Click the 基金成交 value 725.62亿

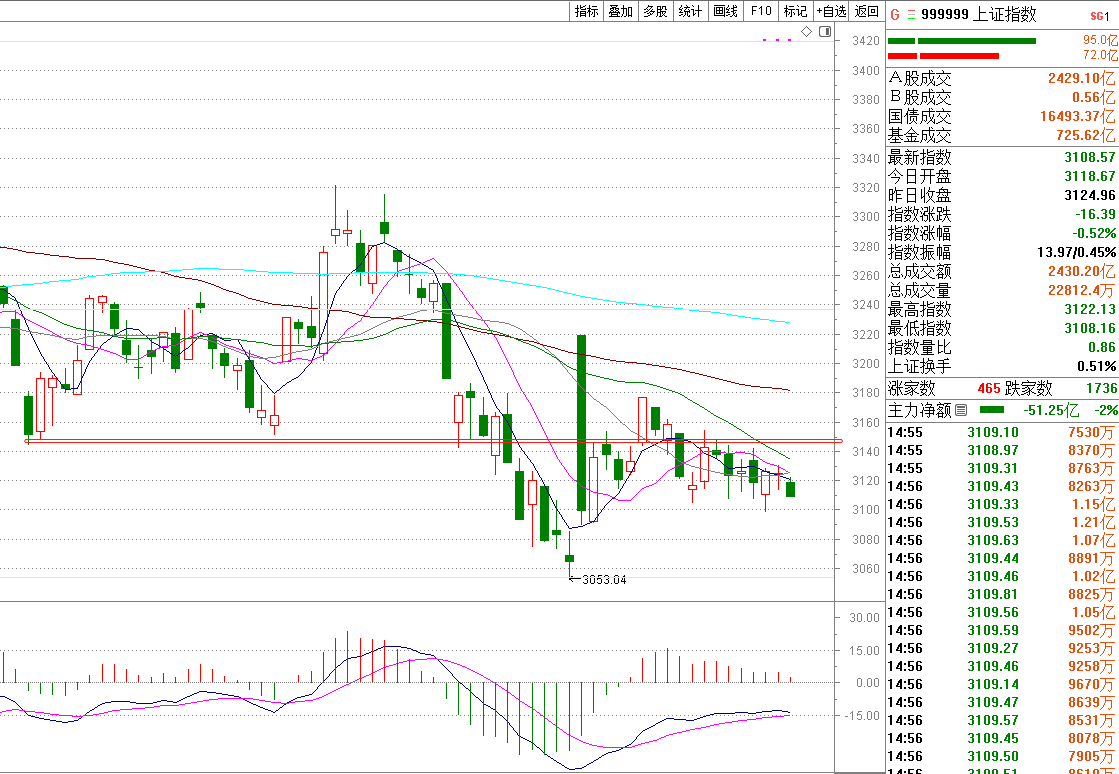[1085, 135]
